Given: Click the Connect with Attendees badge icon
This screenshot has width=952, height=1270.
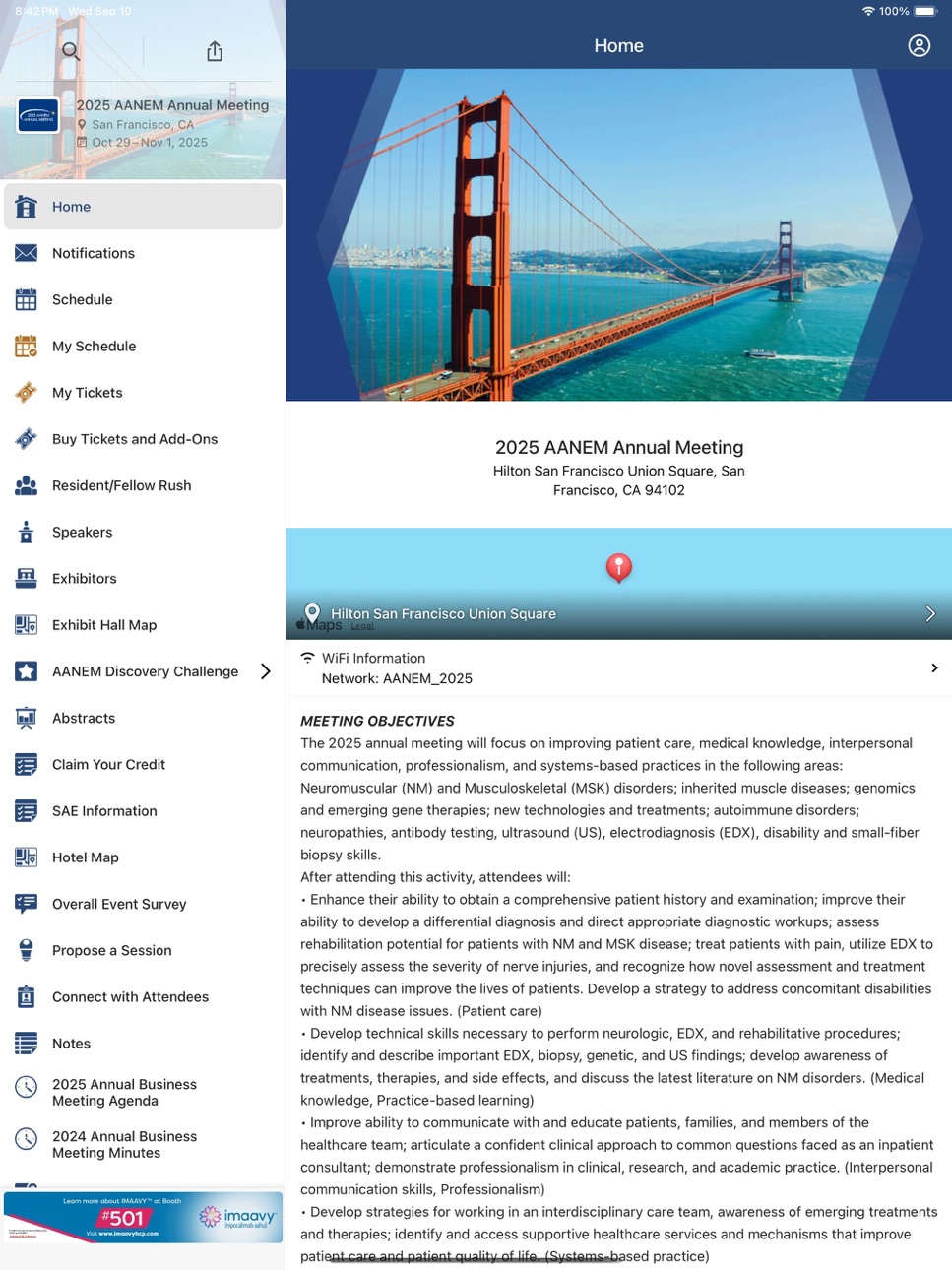Looking at the screenshot, I should point(27,996).
